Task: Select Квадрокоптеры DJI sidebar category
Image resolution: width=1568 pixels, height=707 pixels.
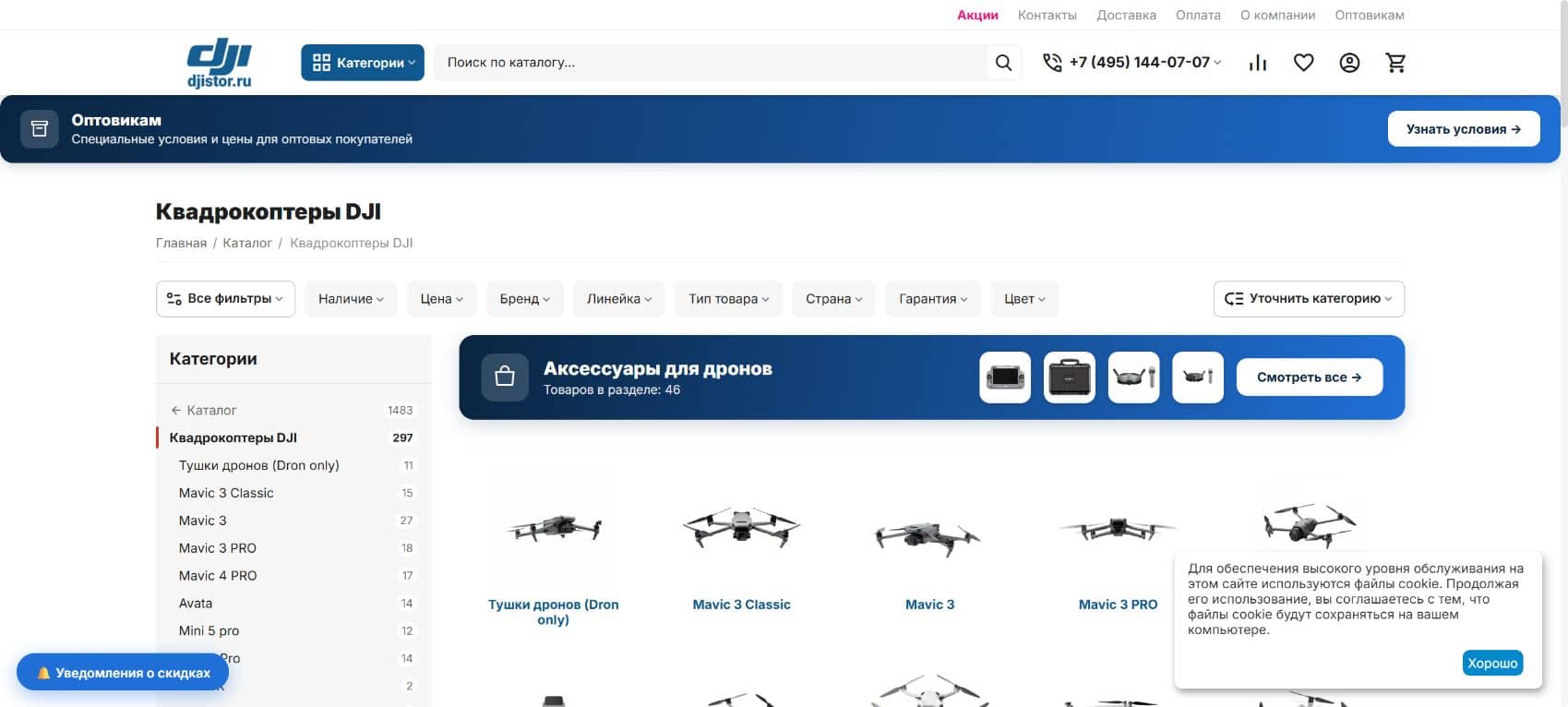Action: 233,437
